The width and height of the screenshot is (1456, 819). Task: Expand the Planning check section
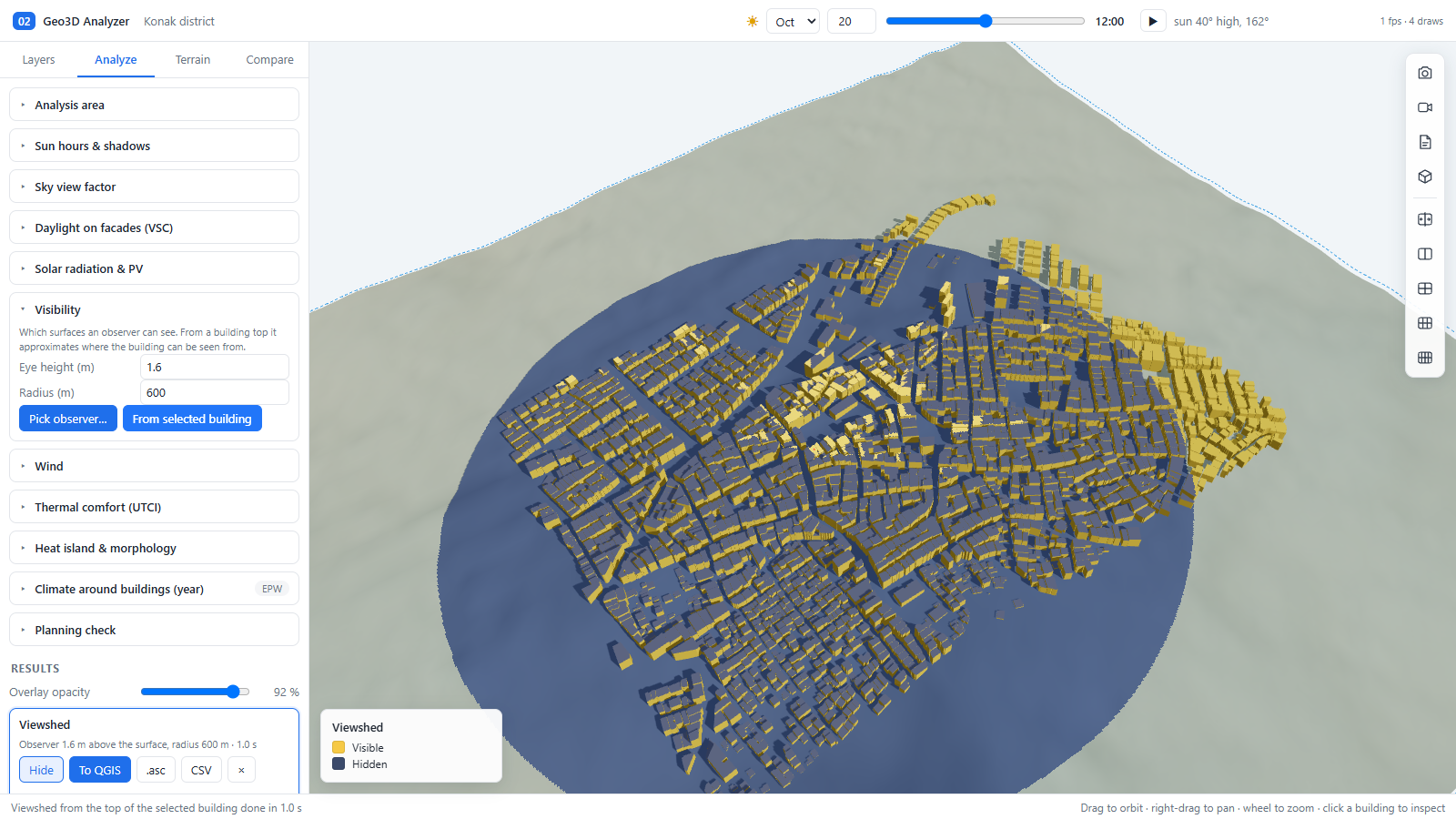click(154, 630)
